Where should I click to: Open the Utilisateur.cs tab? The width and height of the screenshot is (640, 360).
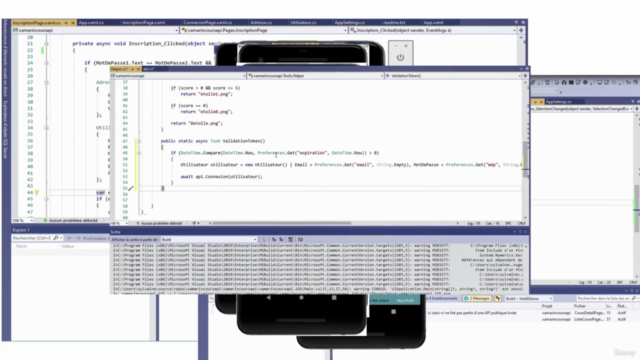point(303,22)
